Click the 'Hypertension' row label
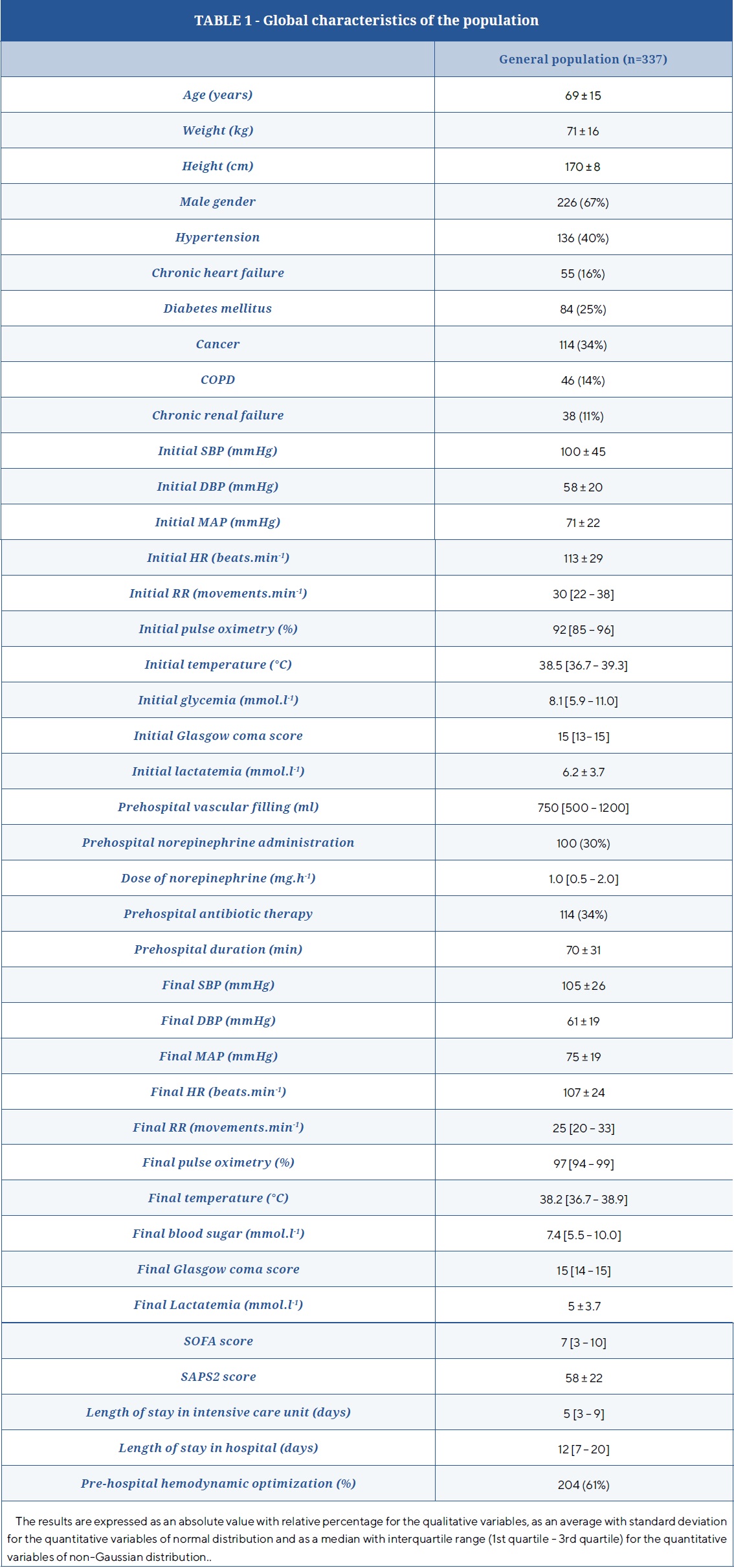 pos(217,238)
